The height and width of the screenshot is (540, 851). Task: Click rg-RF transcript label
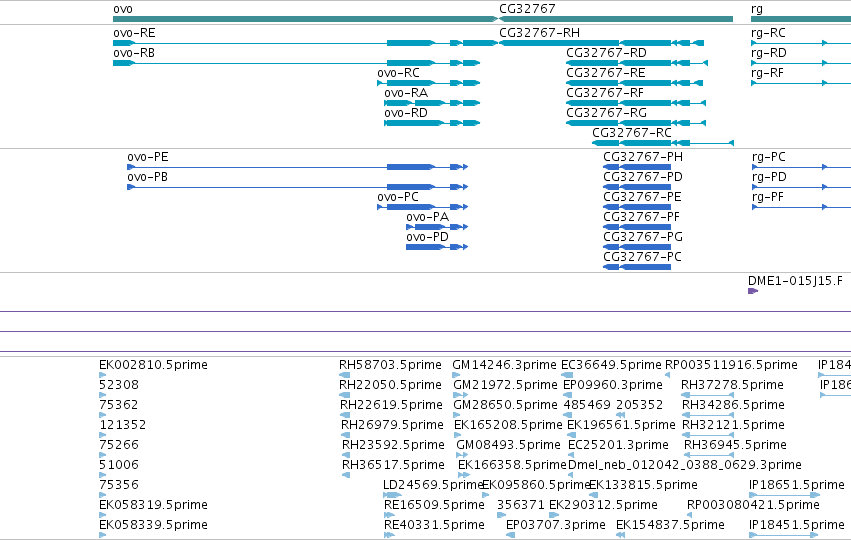[767, 73]
